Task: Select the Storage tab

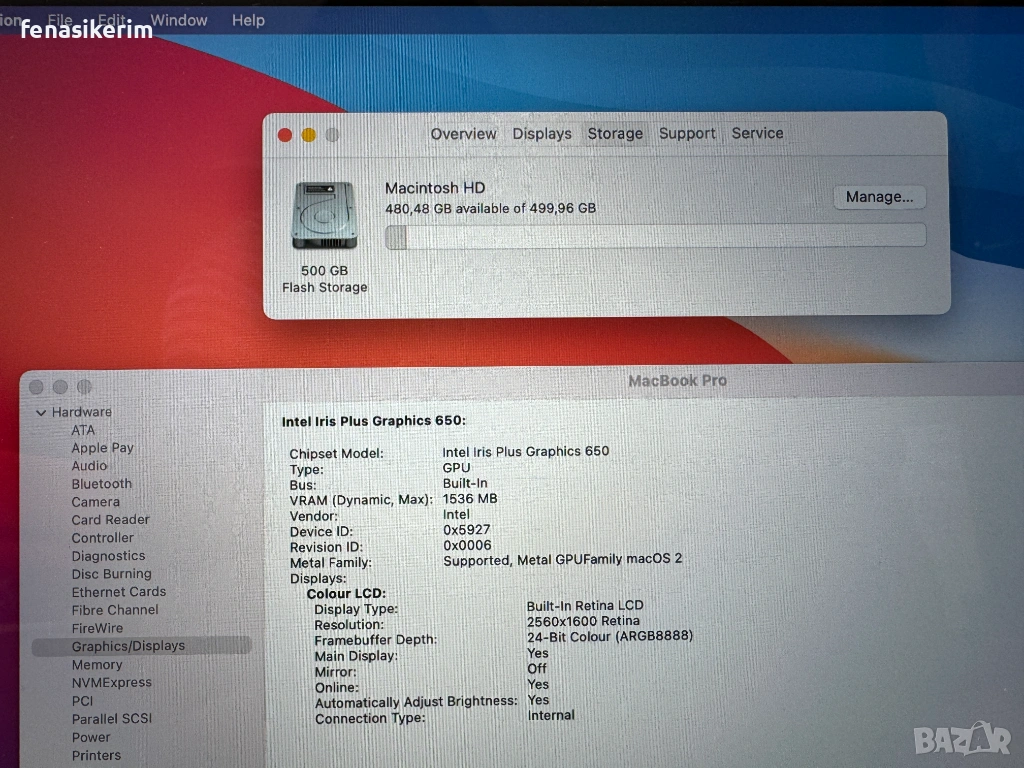Action: click(615, 134)
